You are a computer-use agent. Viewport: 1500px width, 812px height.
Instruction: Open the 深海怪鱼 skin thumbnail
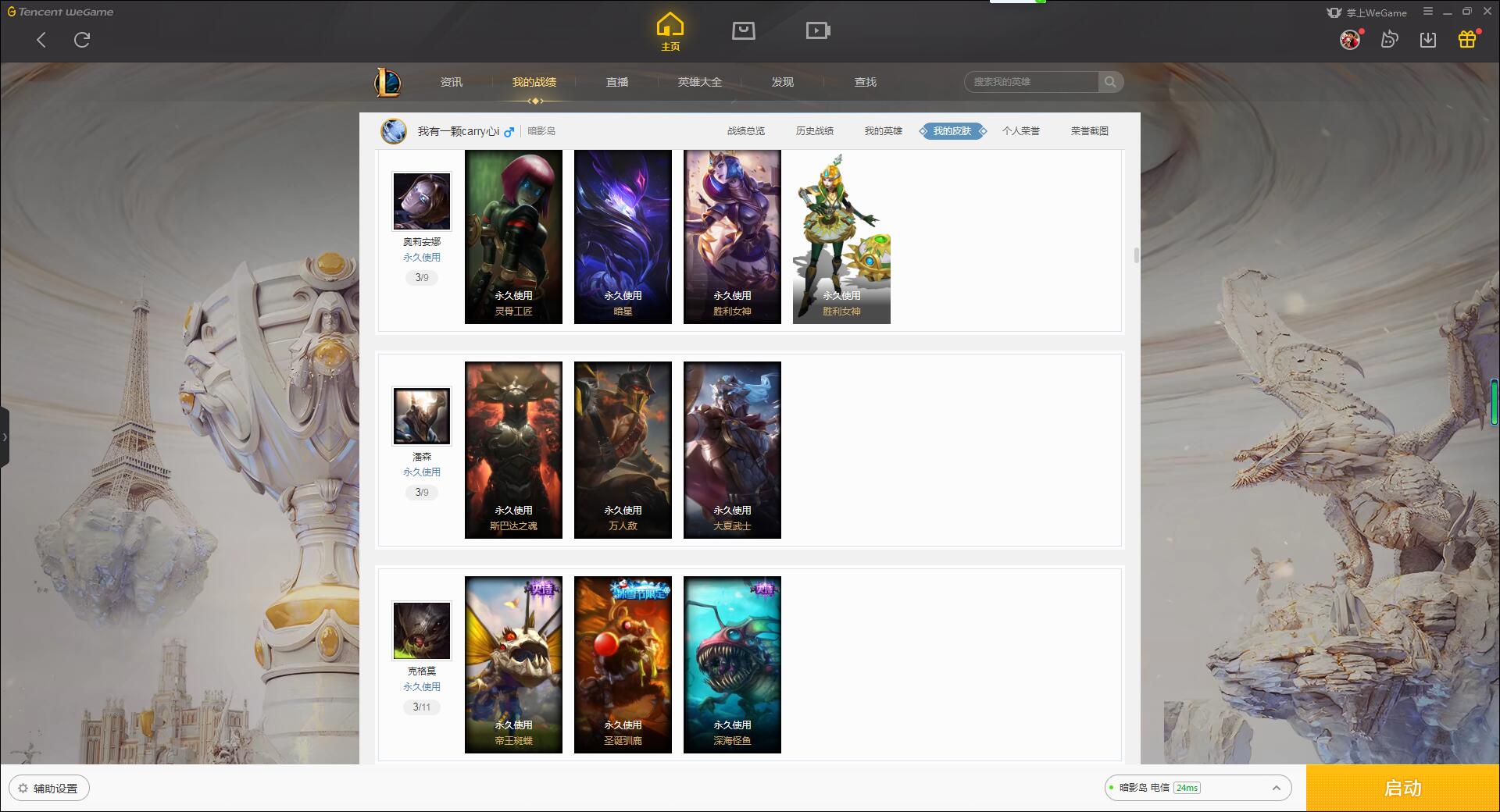[x=732, y=664]
